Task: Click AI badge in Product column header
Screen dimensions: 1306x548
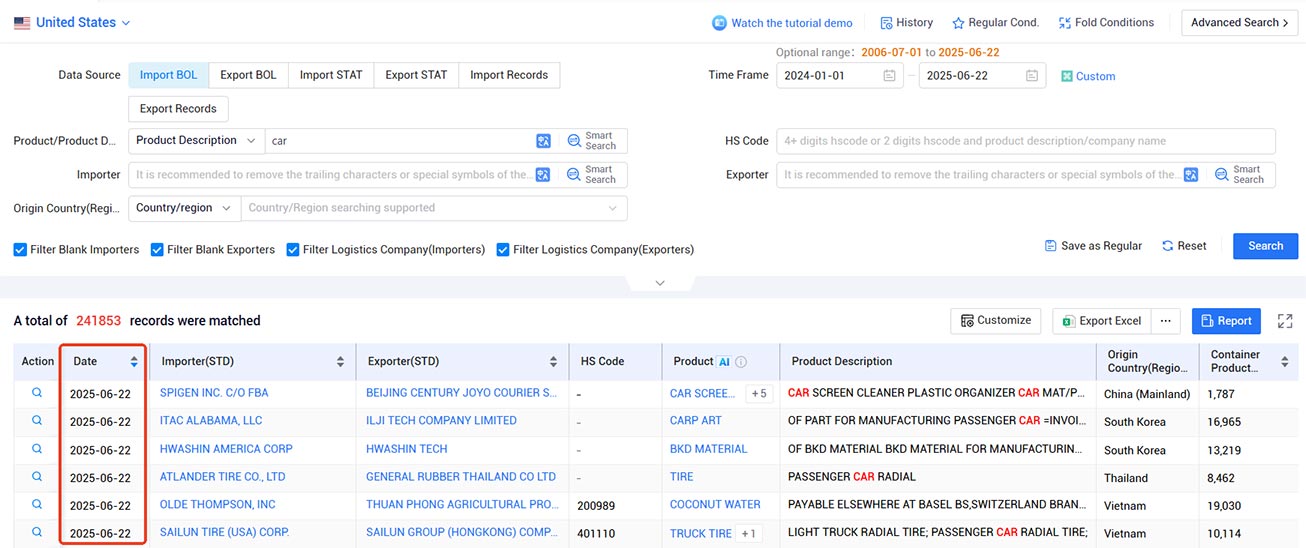Action: [724, 362]
